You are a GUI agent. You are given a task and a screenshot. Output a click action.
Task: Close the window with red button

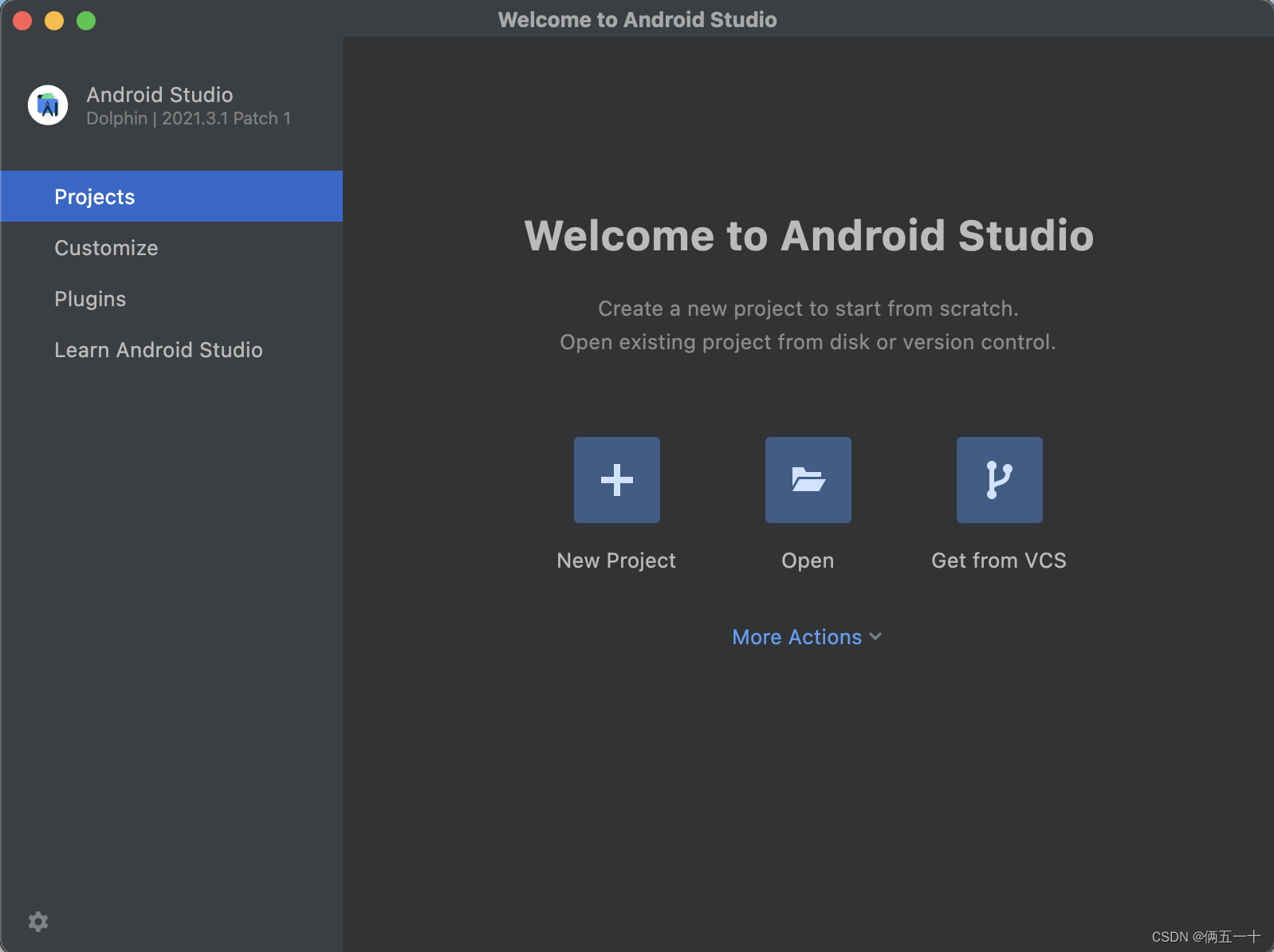(22, 21)
